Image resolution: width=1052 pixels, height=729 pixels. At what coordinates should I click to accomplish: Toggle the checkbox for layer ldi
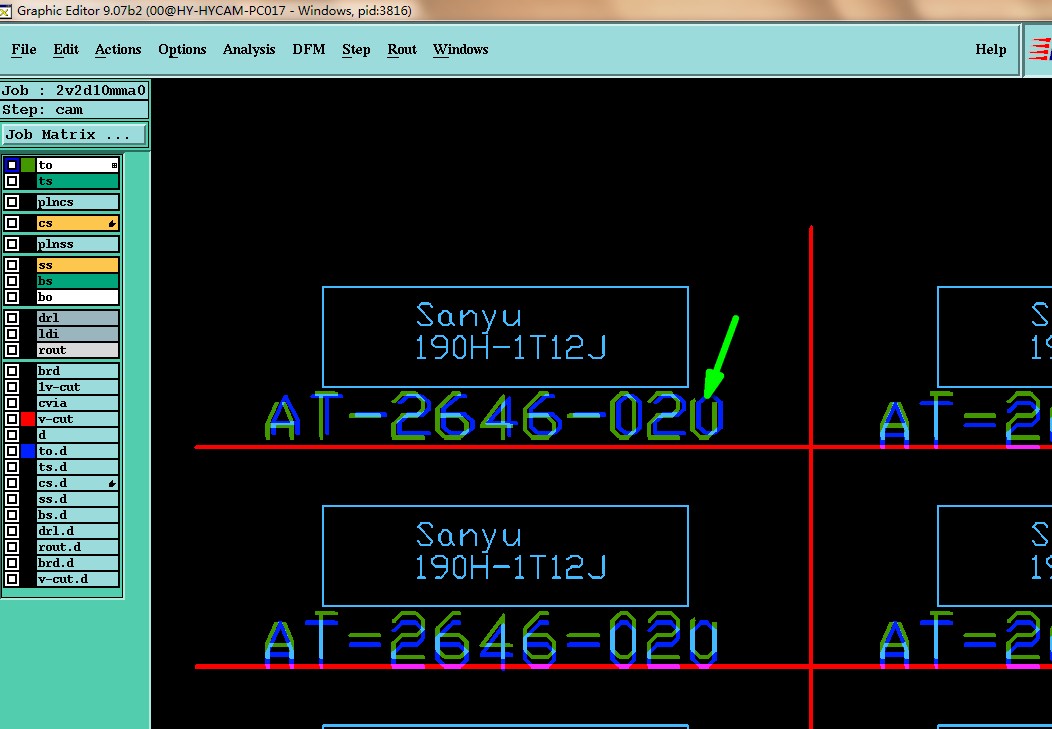11,334
